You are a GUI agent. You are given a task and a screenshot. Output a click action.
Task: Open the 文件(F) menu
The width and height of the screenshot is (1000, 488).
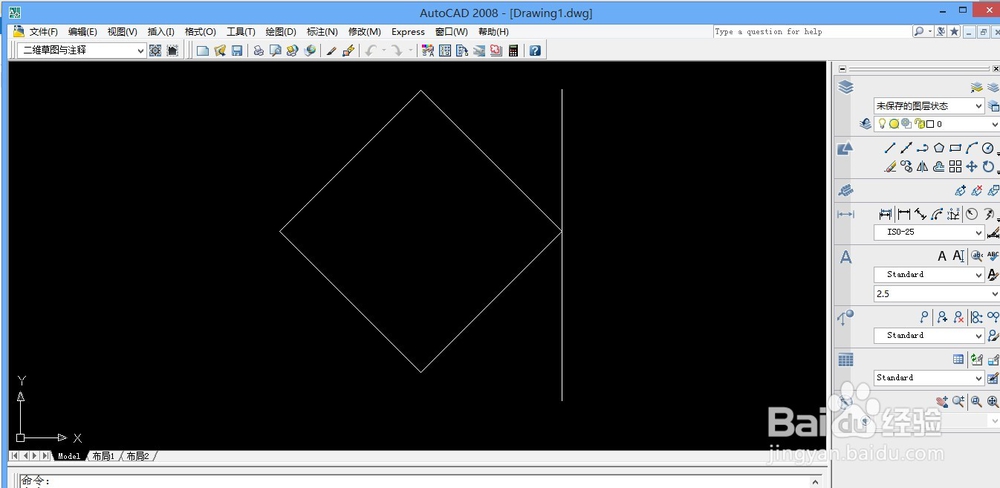43,32
